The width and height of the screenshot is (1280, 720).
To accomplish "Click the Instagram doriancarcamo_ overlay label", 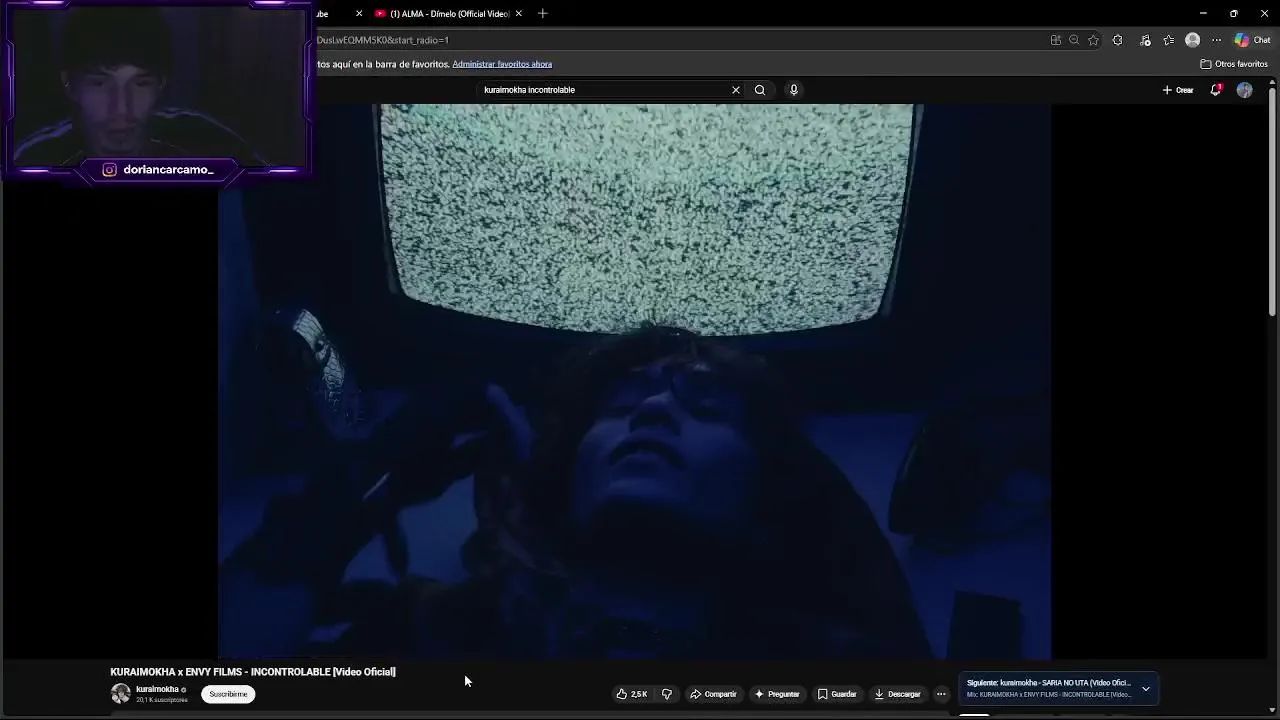I will (x=158, y=170).
